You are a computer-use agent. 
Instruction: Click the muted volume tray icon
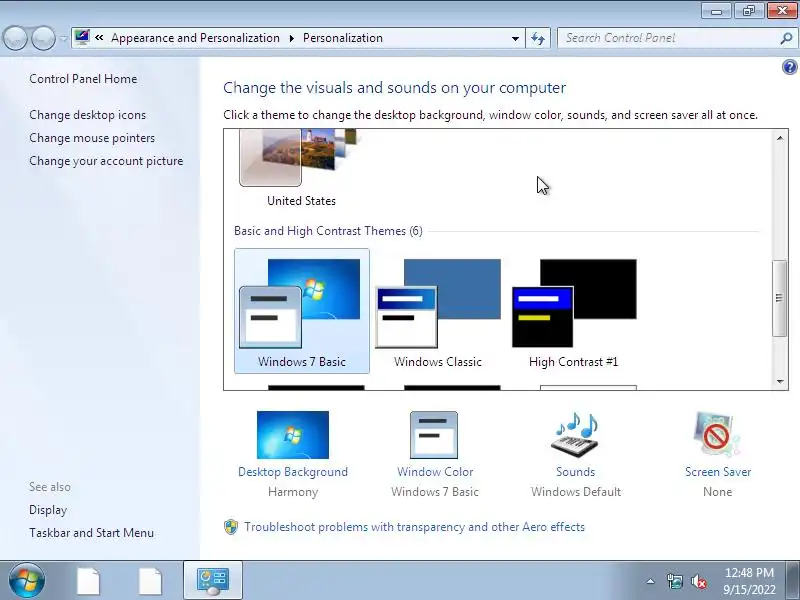(698, 581)
